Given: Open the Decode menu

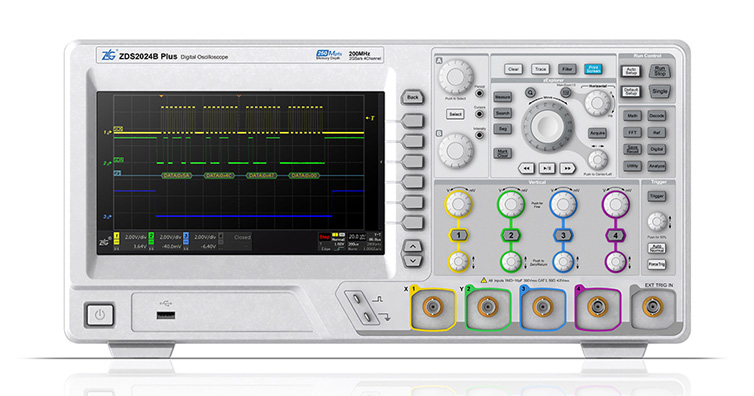Looking at the screenshot, I should coord(657,116).
